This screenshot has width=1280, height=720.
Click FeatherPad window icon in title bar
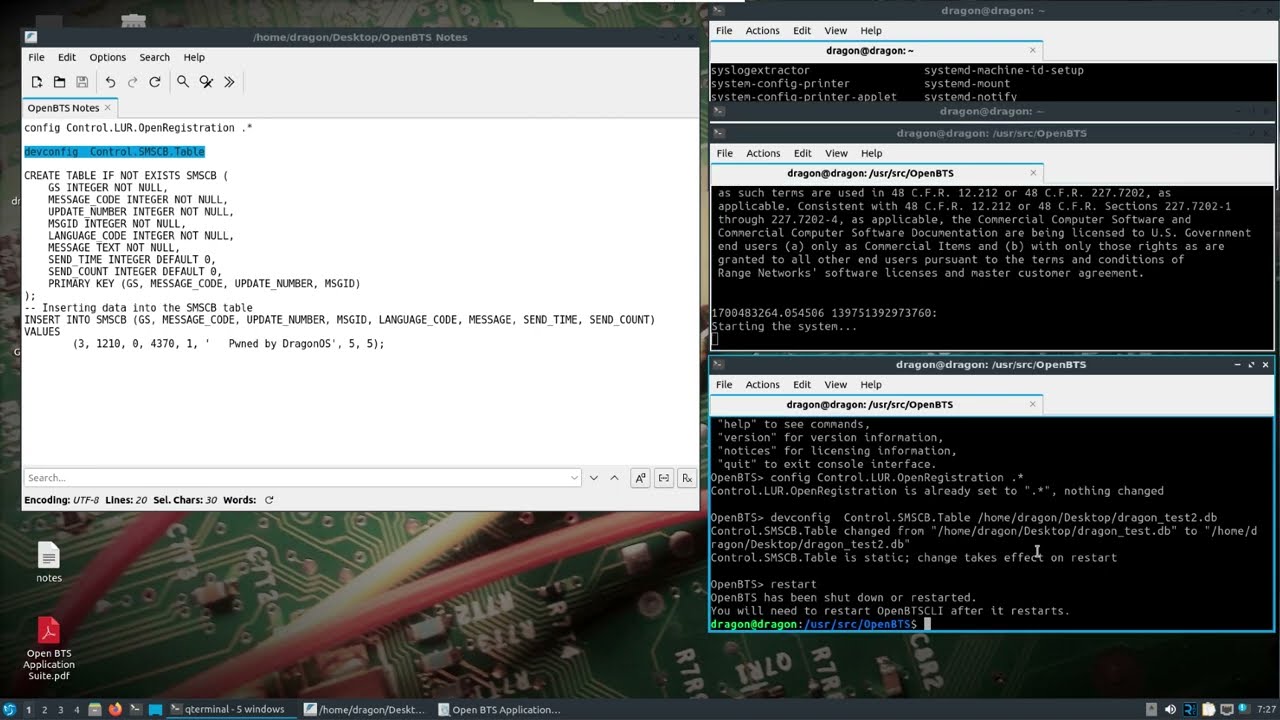click(x=31, y=37)
